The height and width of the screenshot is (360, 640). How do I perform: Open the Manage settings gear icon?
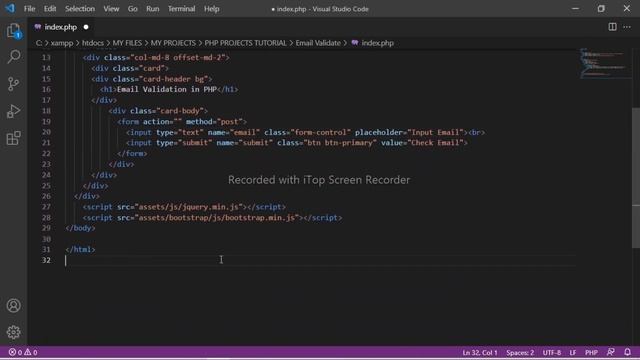click(13, 332)
